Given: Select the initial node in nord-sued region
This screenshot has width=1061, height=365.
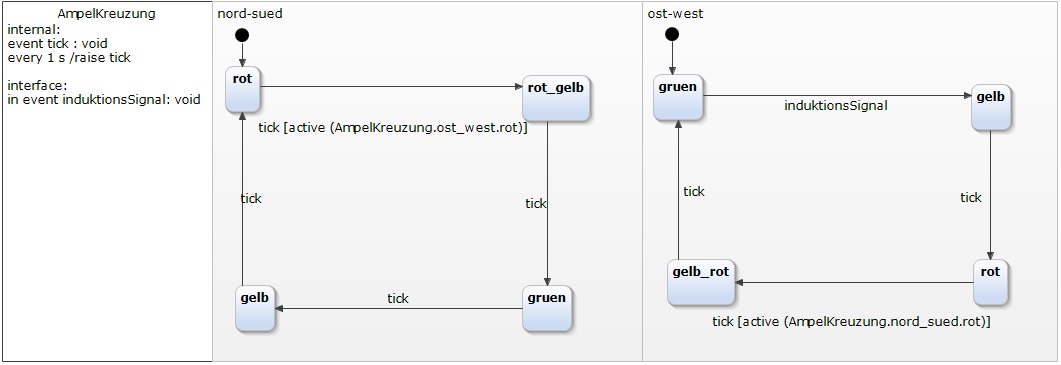Looking at the screenshot, I should tap(242, 35).
